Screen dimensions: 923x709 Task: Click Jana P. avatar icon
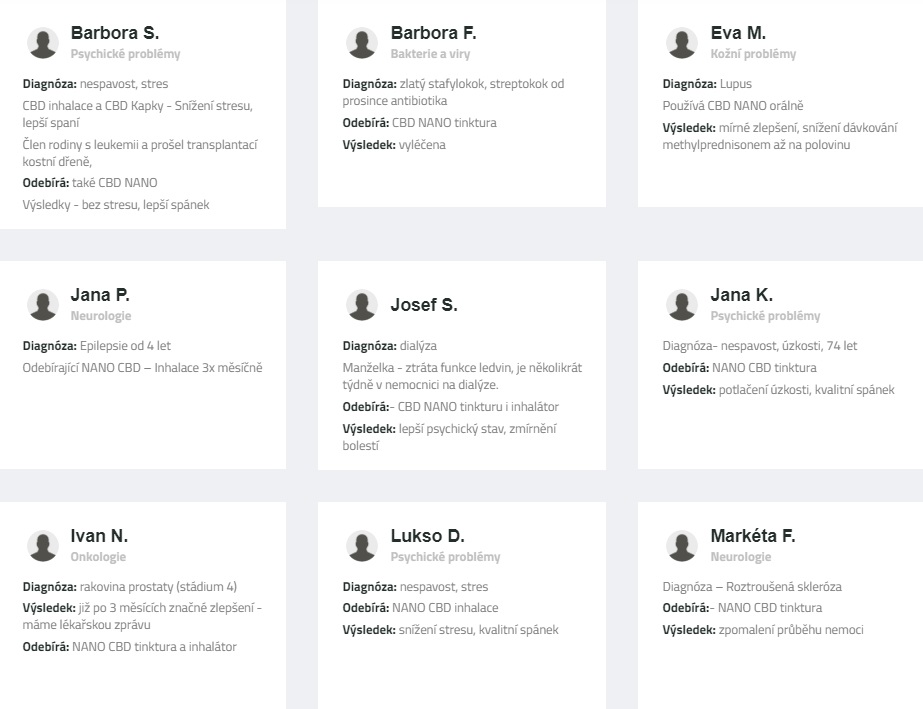point(43,305)
